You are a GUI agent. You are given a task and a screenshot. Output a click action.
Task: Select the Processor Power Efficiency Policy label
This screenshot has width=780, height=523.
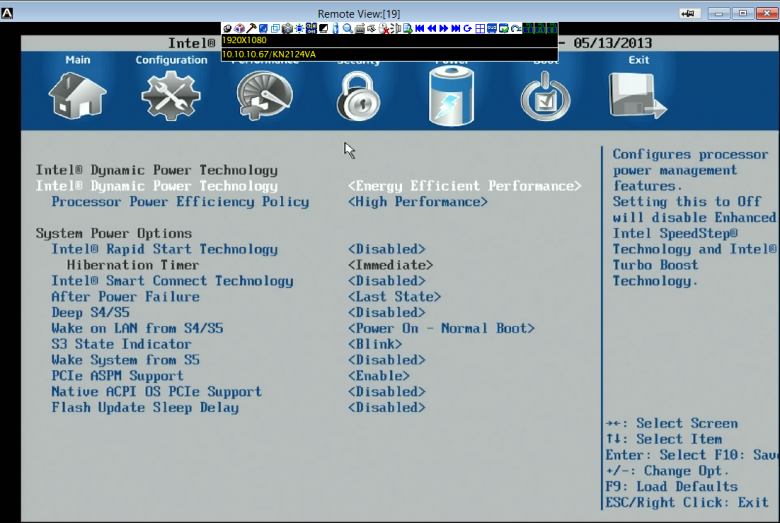pyautogui.click(x=180, y=202)
